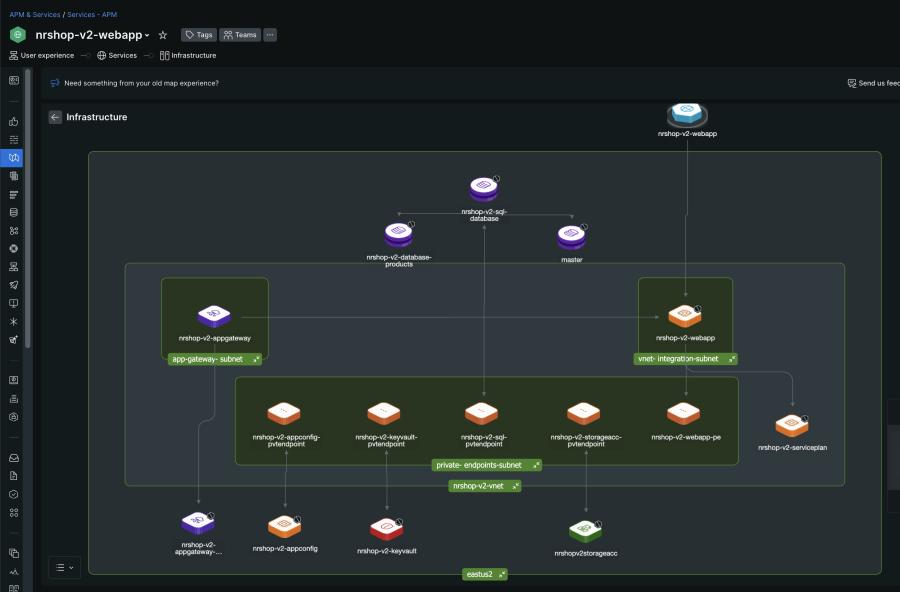The width and height of the screenshot is (900, 592).
Task: Open the service map sidebar icon
Action: pyautogui.click(x=14, y=158)
